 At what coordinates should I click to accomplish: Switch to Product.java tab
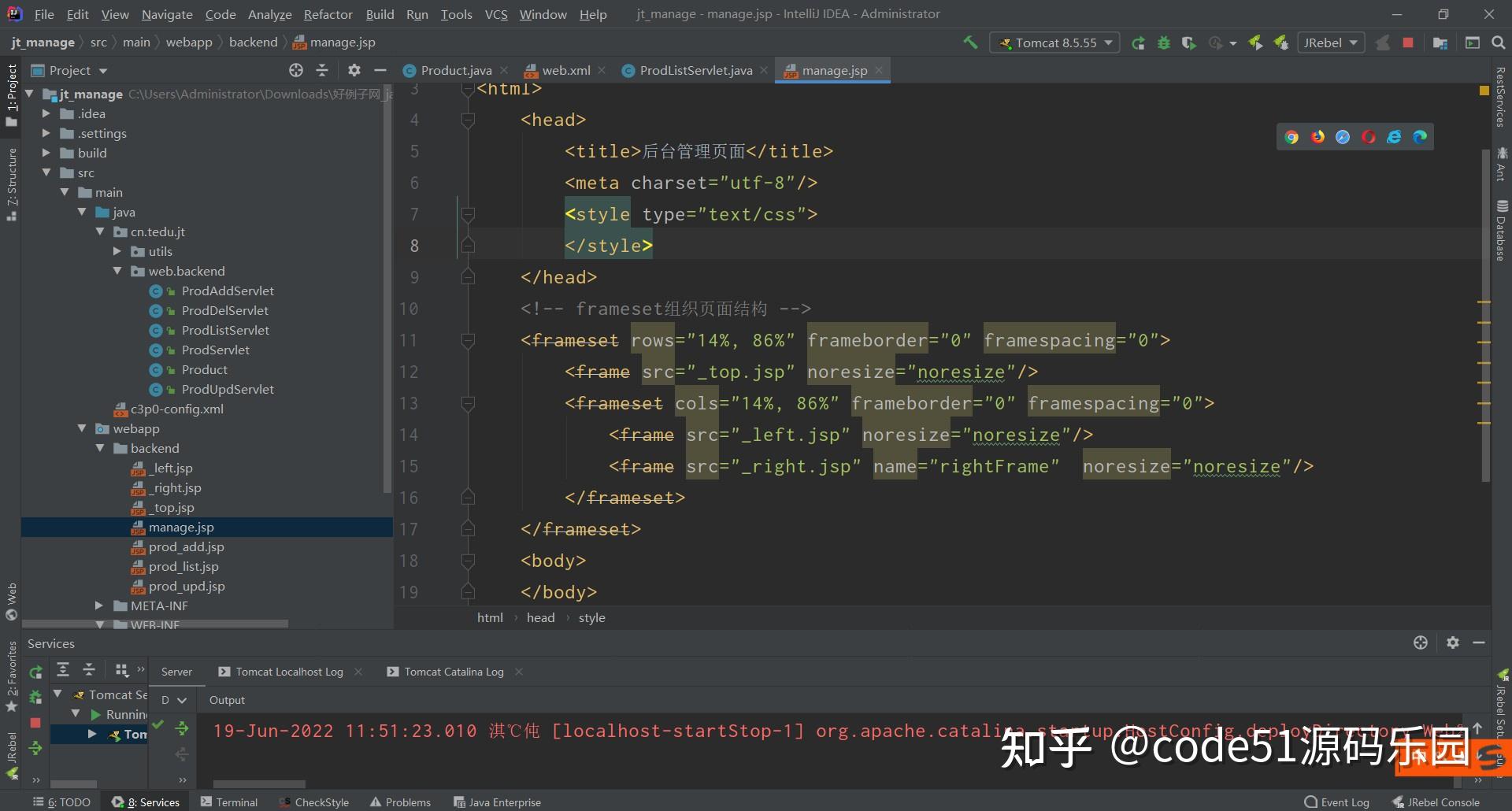tap(456, 70)
